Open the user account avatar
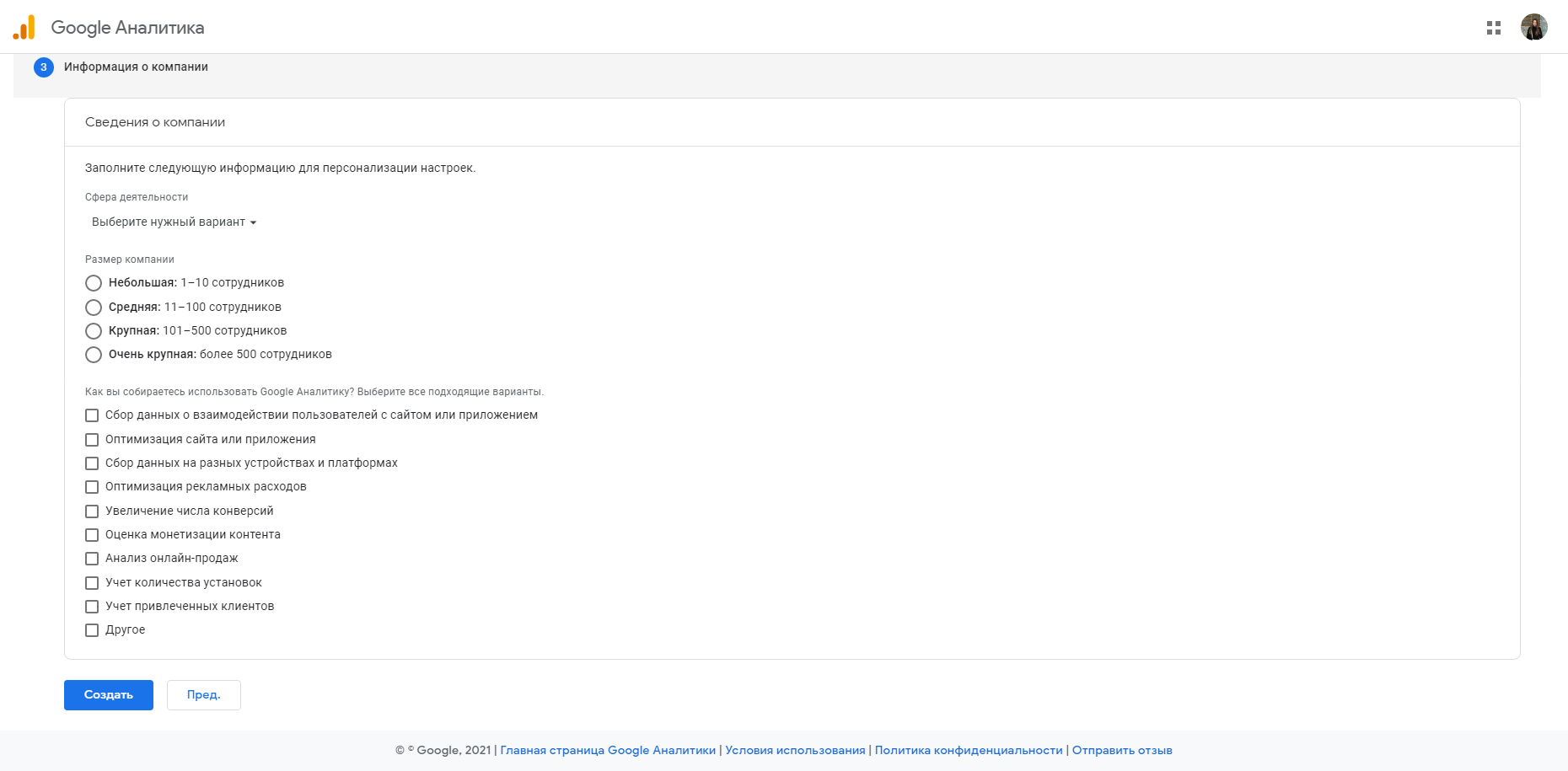Screen dimensions: 1568x771 (x=1534, y=27)
